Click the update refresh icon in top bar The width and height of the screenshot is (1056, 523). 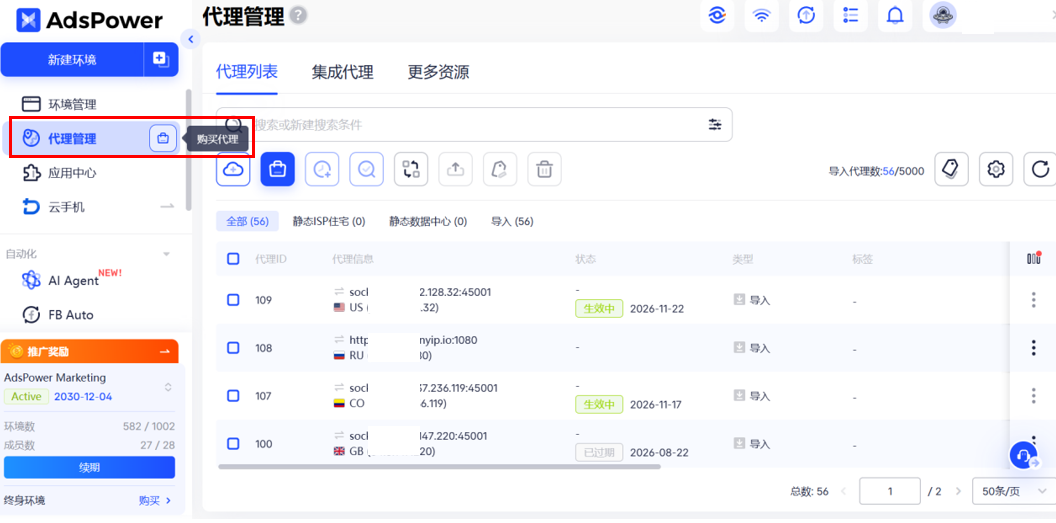click(806, 15)
